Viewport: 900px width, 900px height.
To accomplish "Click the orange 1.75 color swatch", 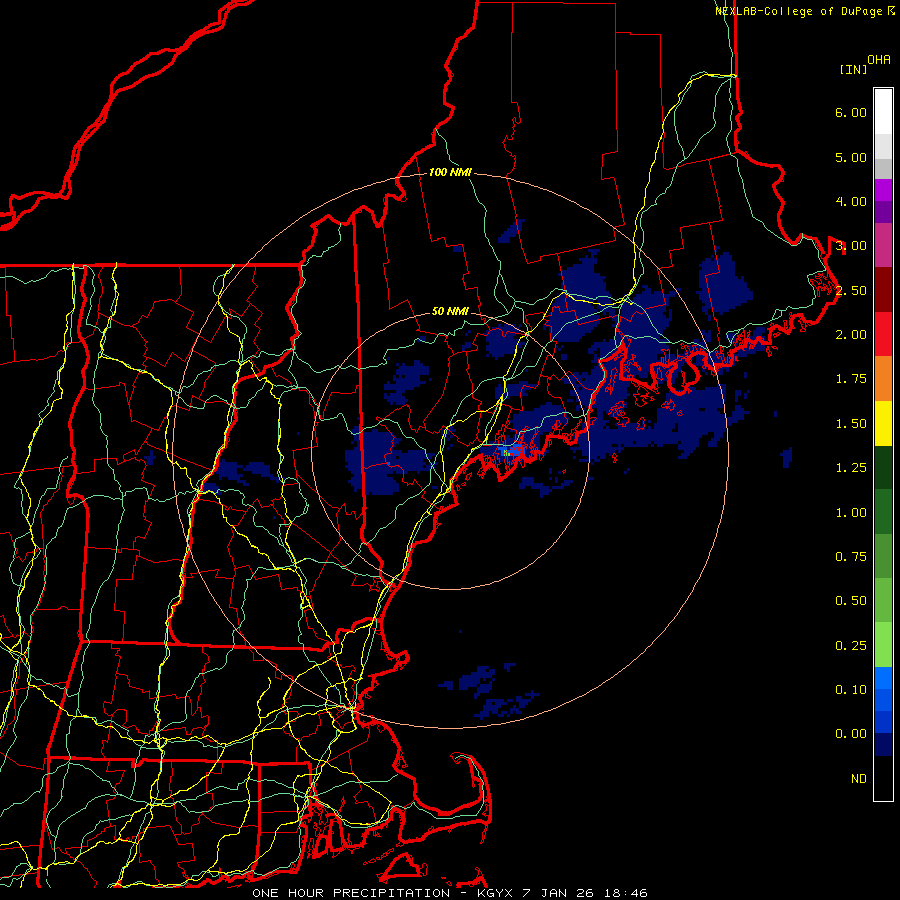I will [x=883, y=379].
